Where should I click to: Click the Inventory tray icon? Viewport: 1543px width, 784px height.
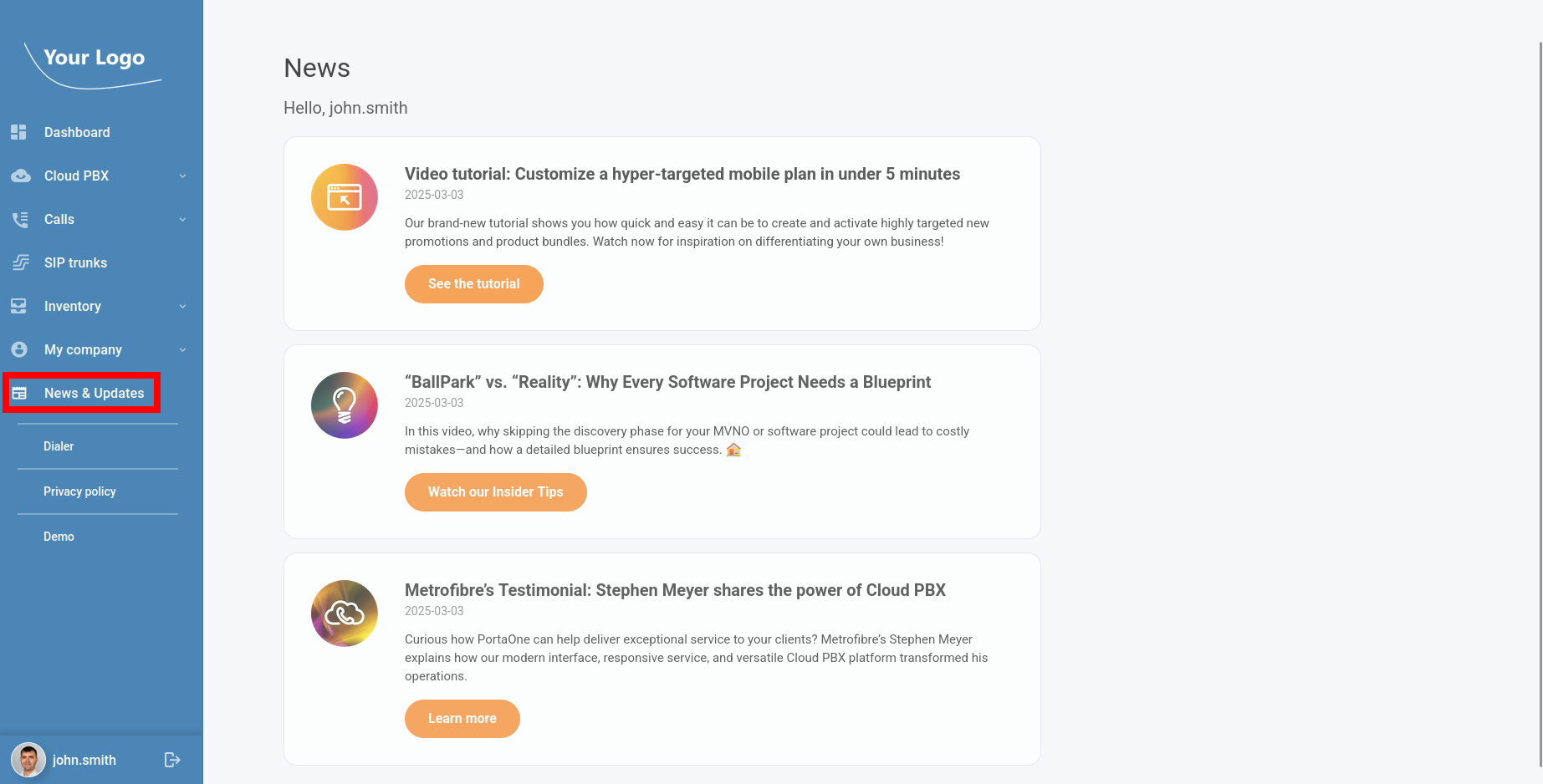(x=19, y=306)
